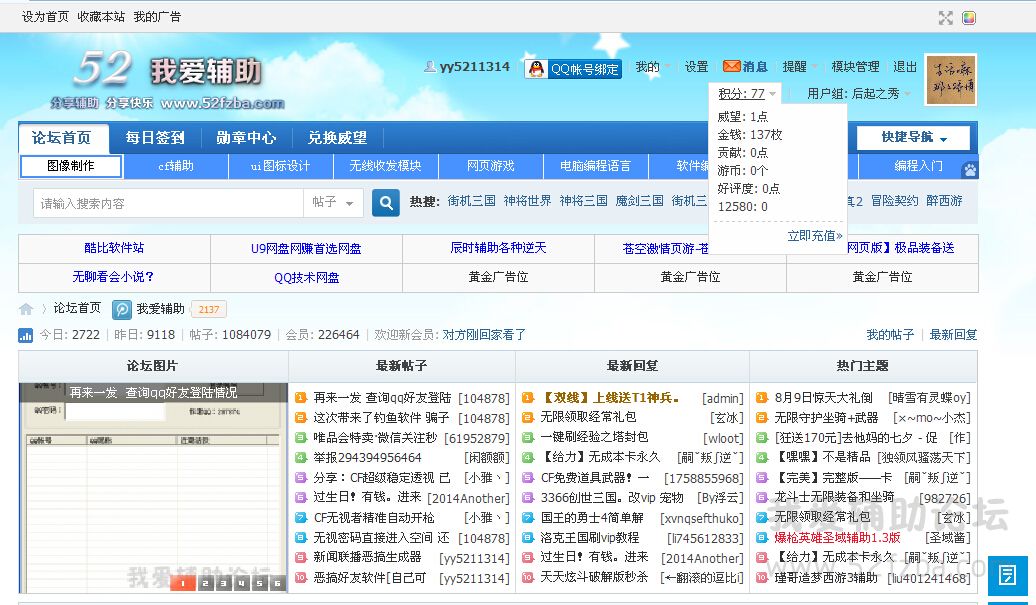The width and height of the screenshot is (1036, 605).
Task: Click the forum picture carousel image
Action: click(x=153, y=487)
